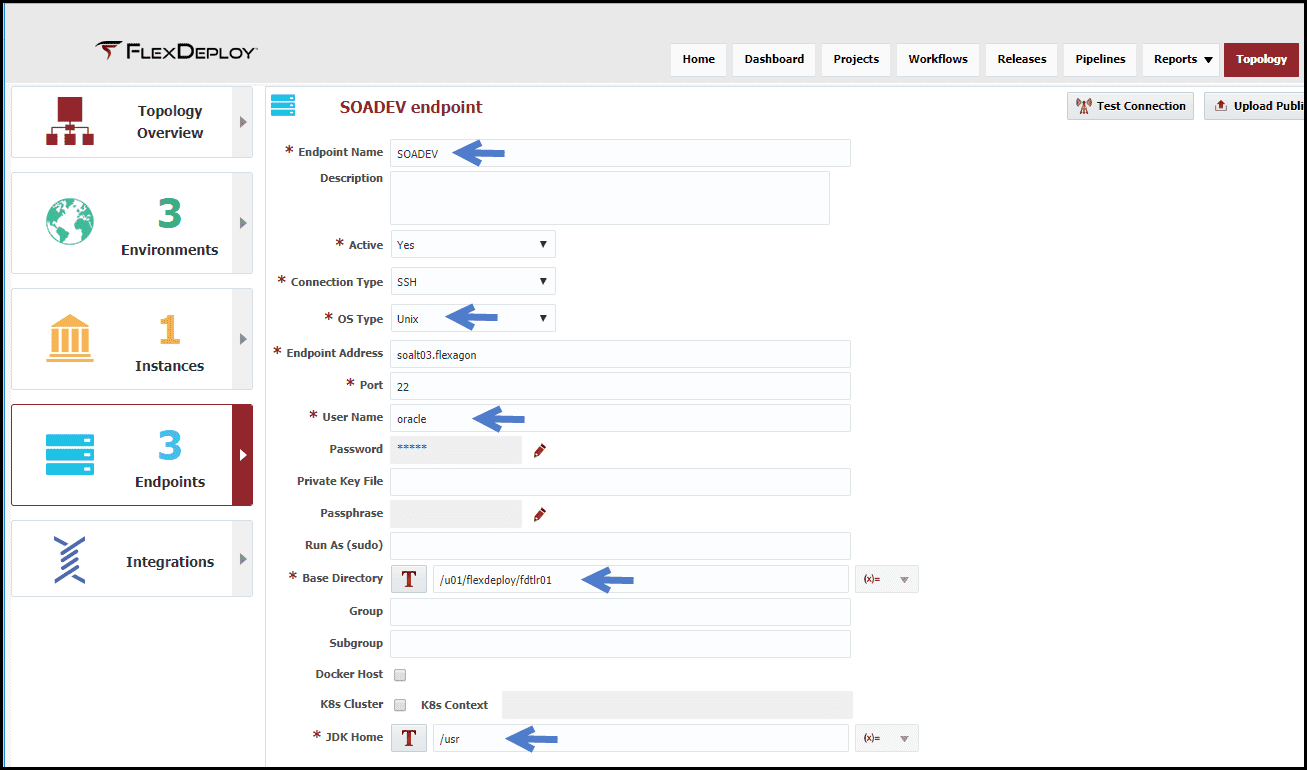Viewport: 1307px width, 770px height.
Task: Click the Description text area
Action: 610,198
